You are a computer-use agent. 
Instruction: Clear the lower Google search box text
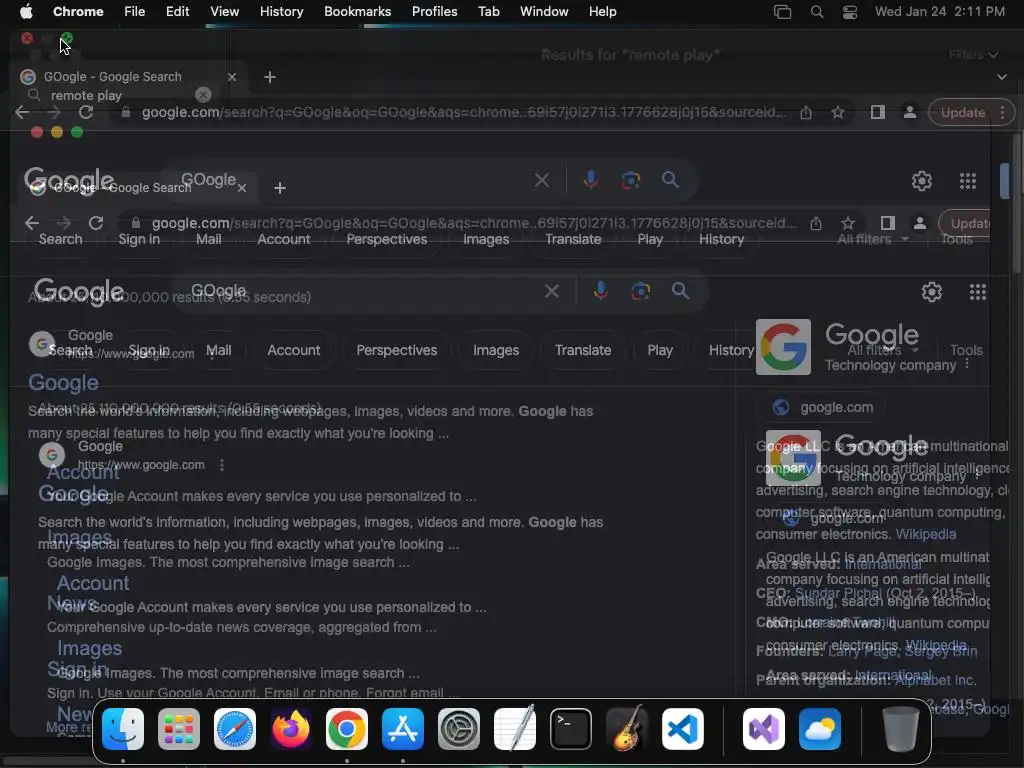552,291
